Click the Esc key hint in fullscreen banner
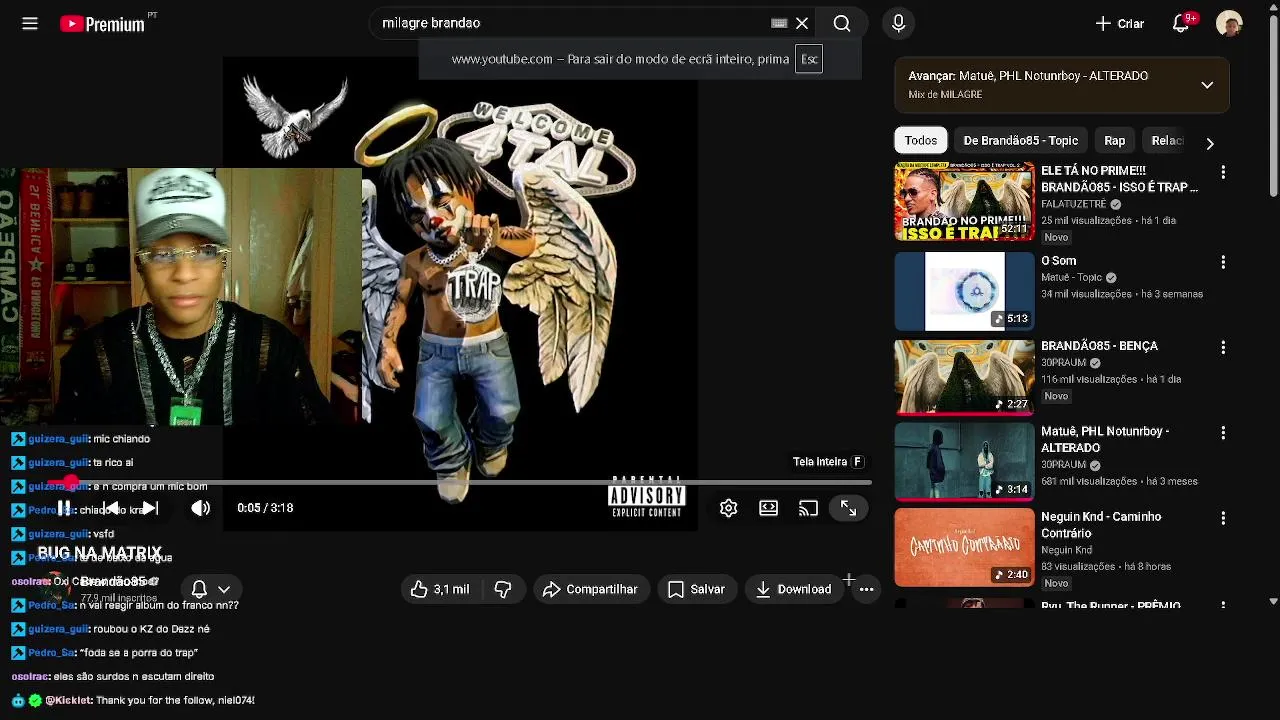 tap(808, 59)
